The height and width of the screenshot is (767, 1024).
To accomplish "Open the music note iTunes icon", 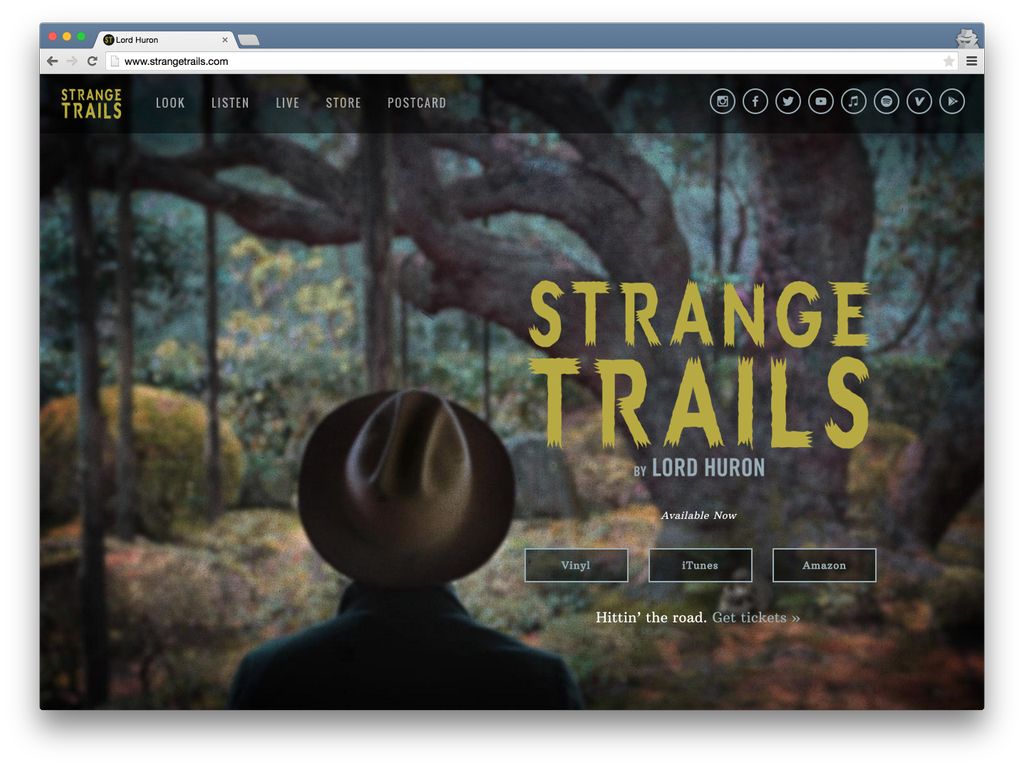I will [x=854, y=101].
